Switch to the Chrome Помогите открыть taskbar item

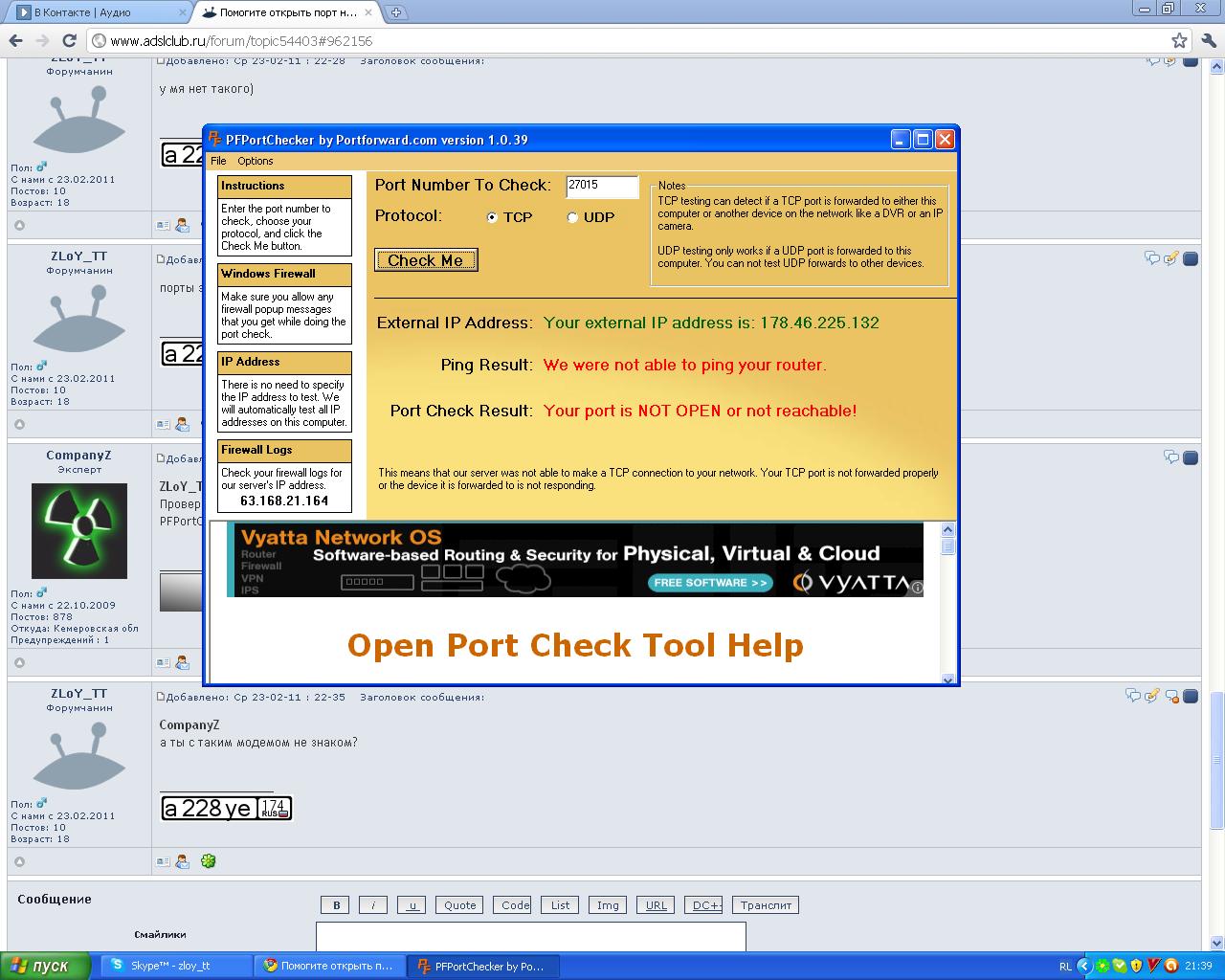click(328, 966)
